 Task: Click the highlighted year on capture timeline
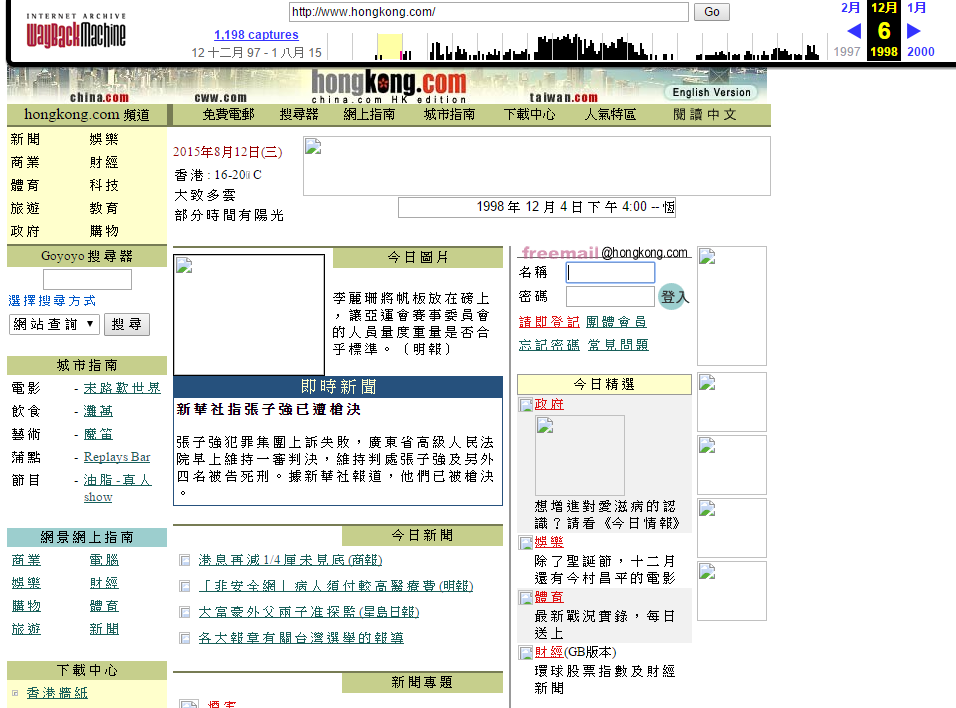click(x=389, y=48)
